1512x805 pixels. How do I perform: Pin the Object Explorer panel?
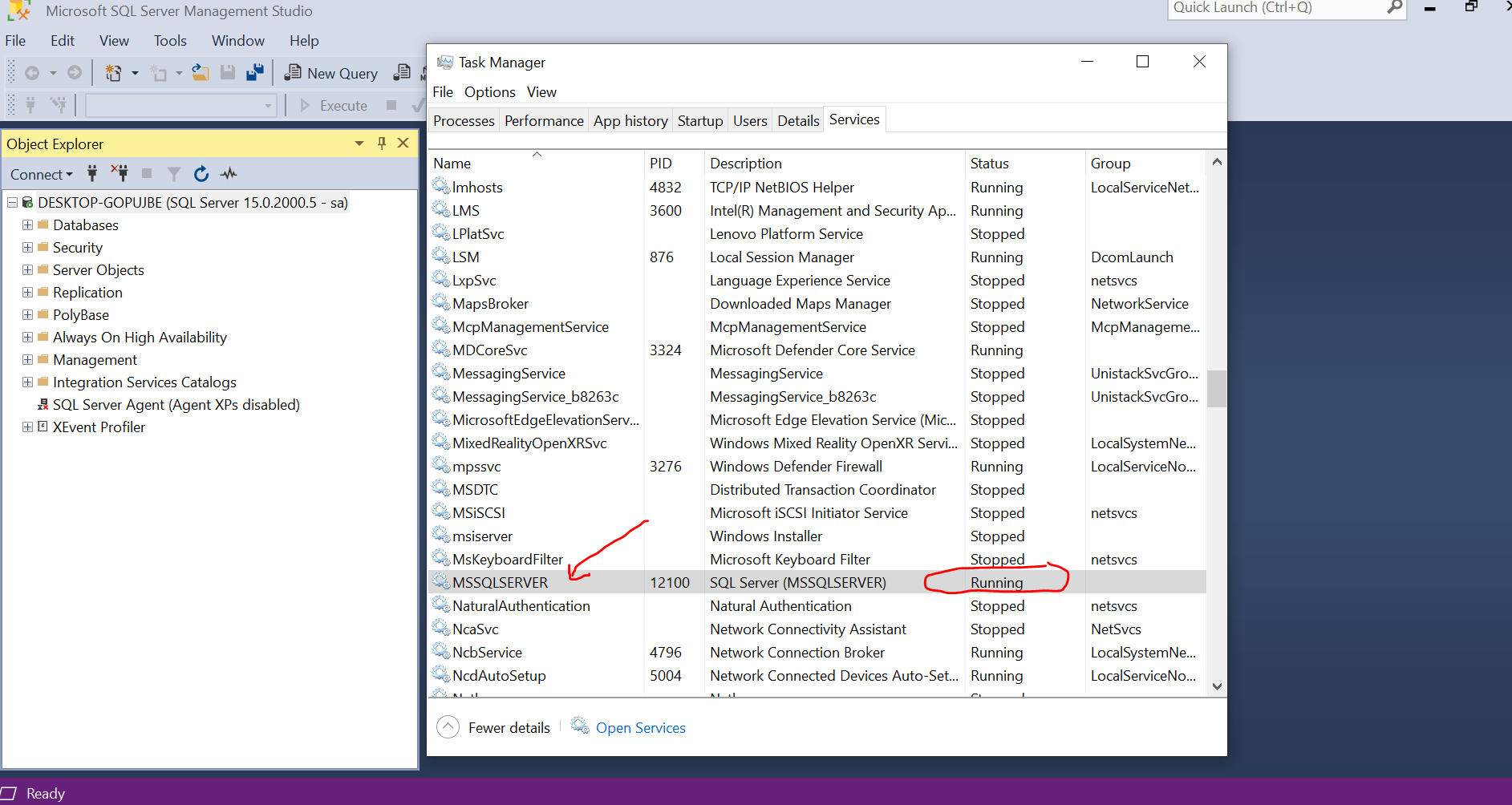tap(382, 143)
